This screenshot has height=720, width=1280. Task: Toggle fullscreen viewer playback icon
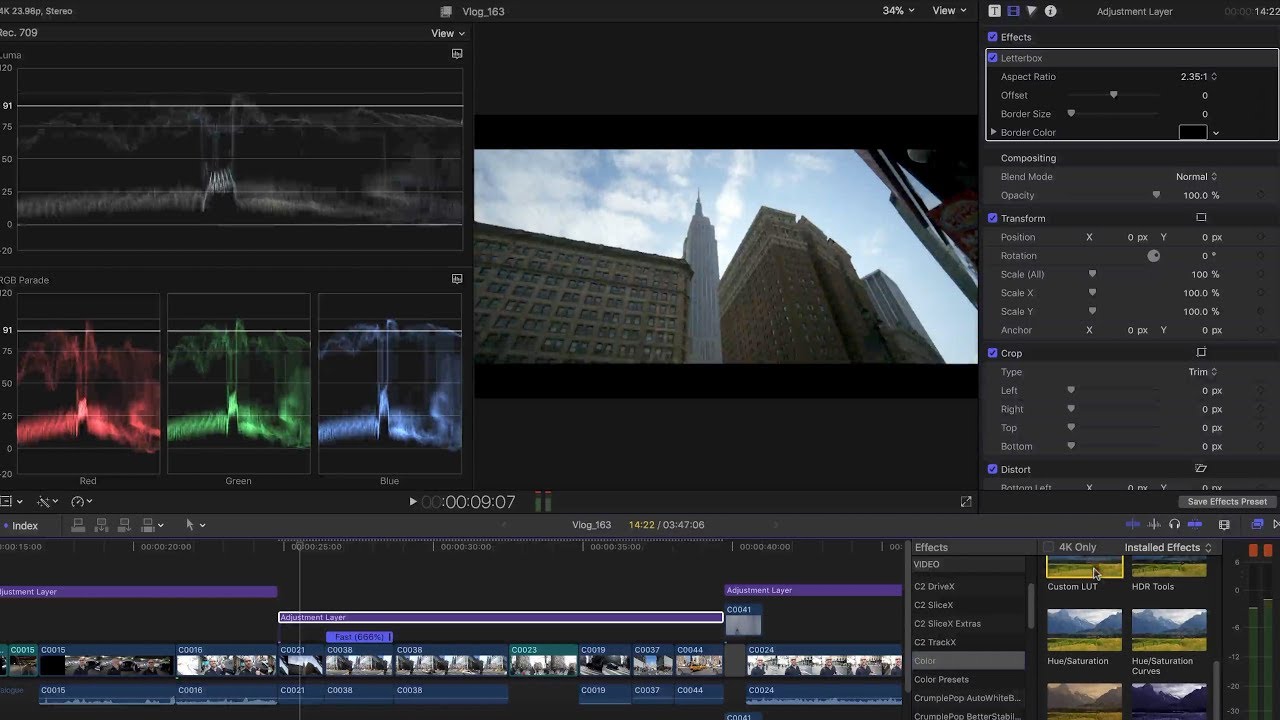pos(966,502)
